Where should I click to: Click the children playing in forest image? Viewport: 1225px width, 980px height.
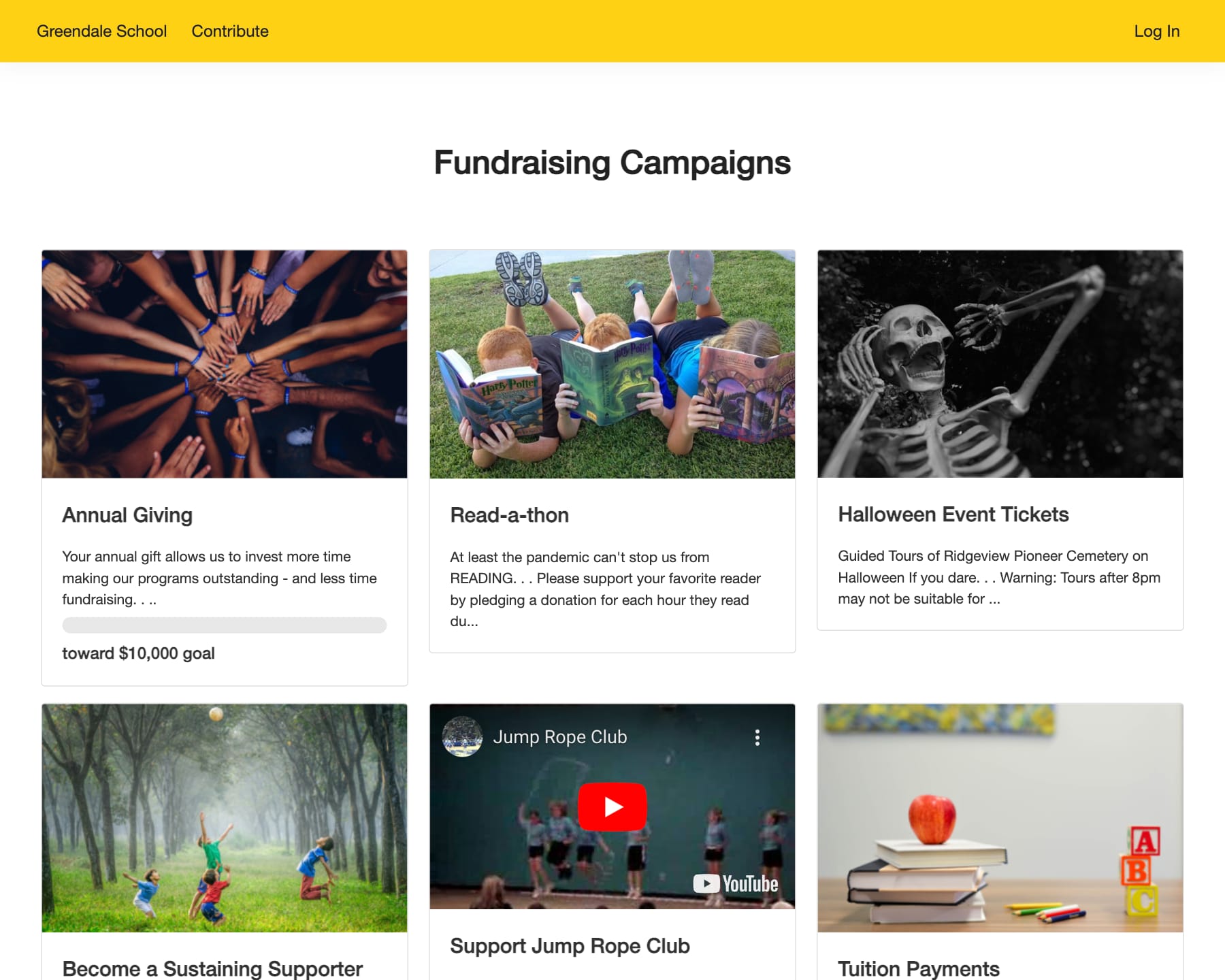pyautogui.click(x=225, y=818)
